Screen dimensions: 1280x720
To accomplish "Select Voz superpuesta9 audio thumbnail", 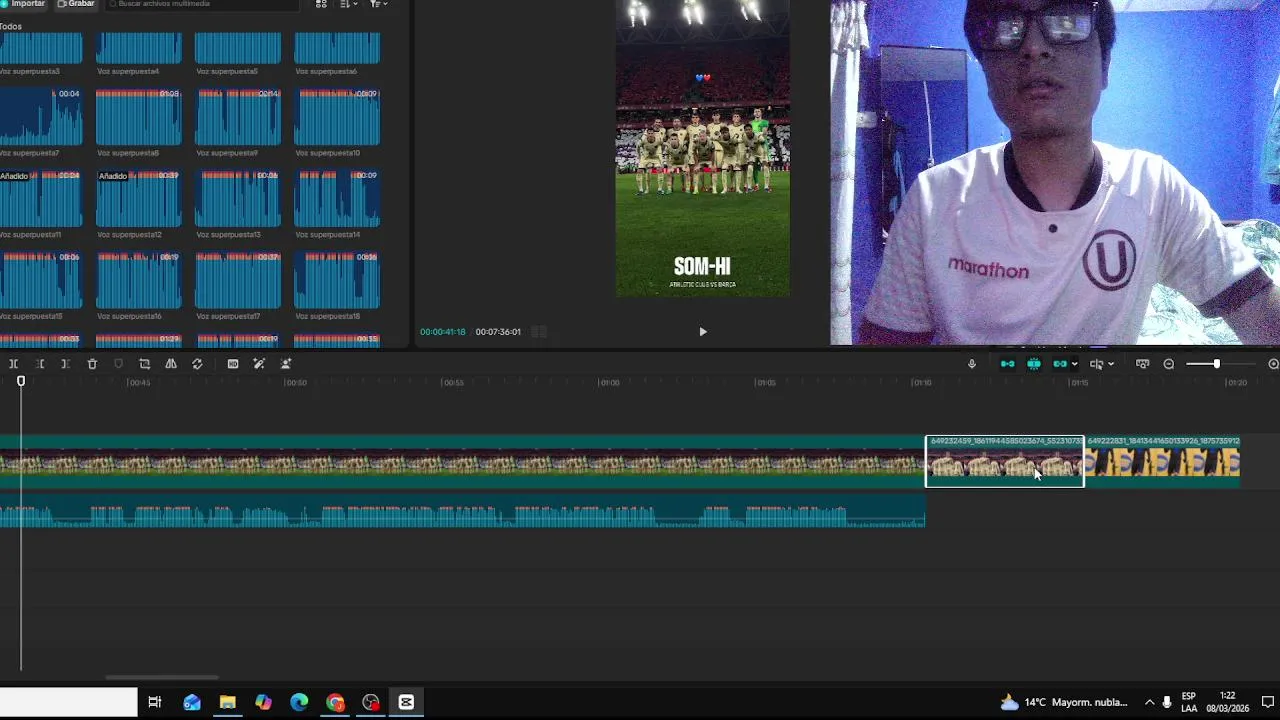I will [238, 117].
